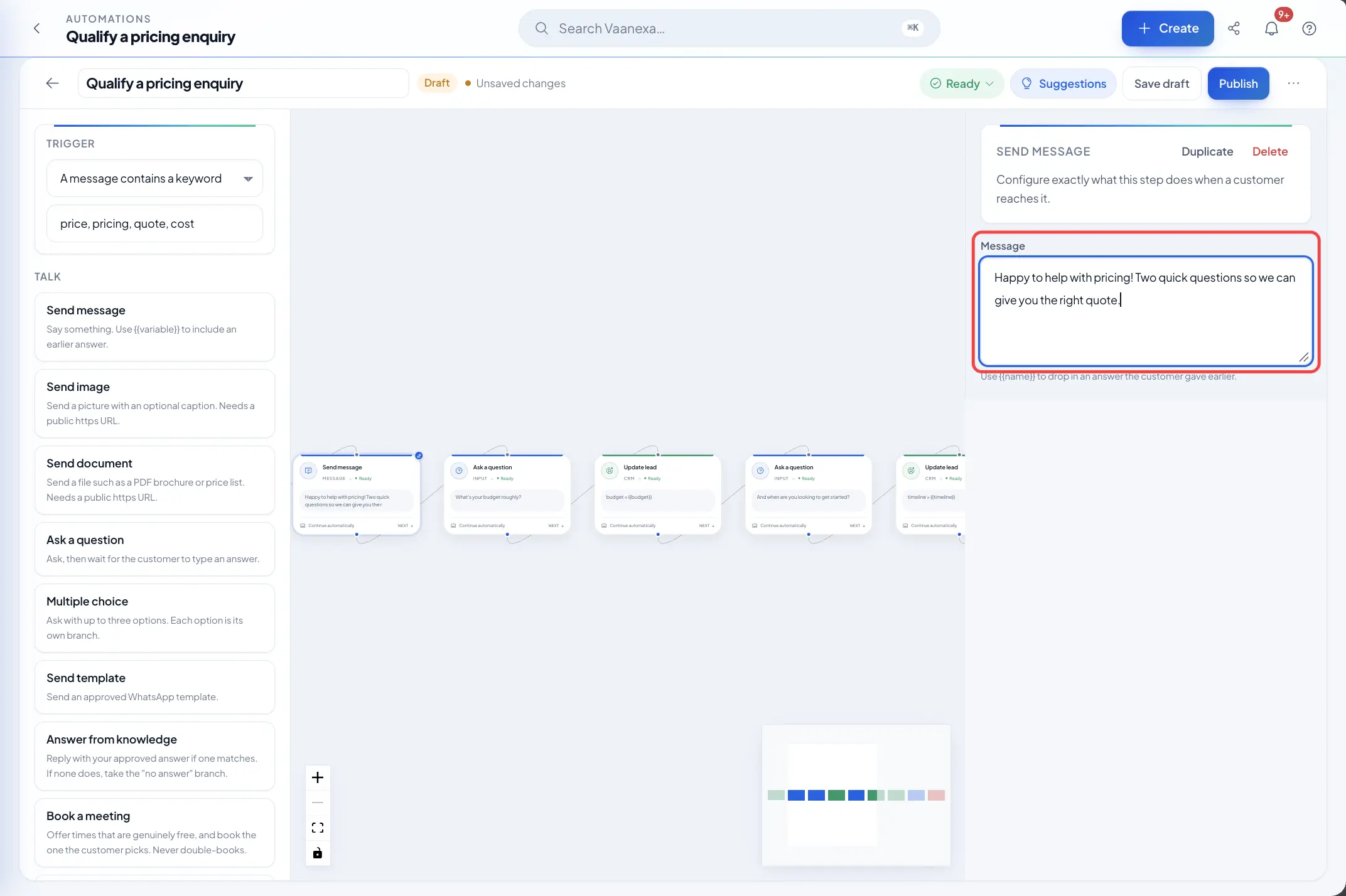Click the 'Unsaved changes' indicator
The image size is (1346, 896).
[515, 83]
